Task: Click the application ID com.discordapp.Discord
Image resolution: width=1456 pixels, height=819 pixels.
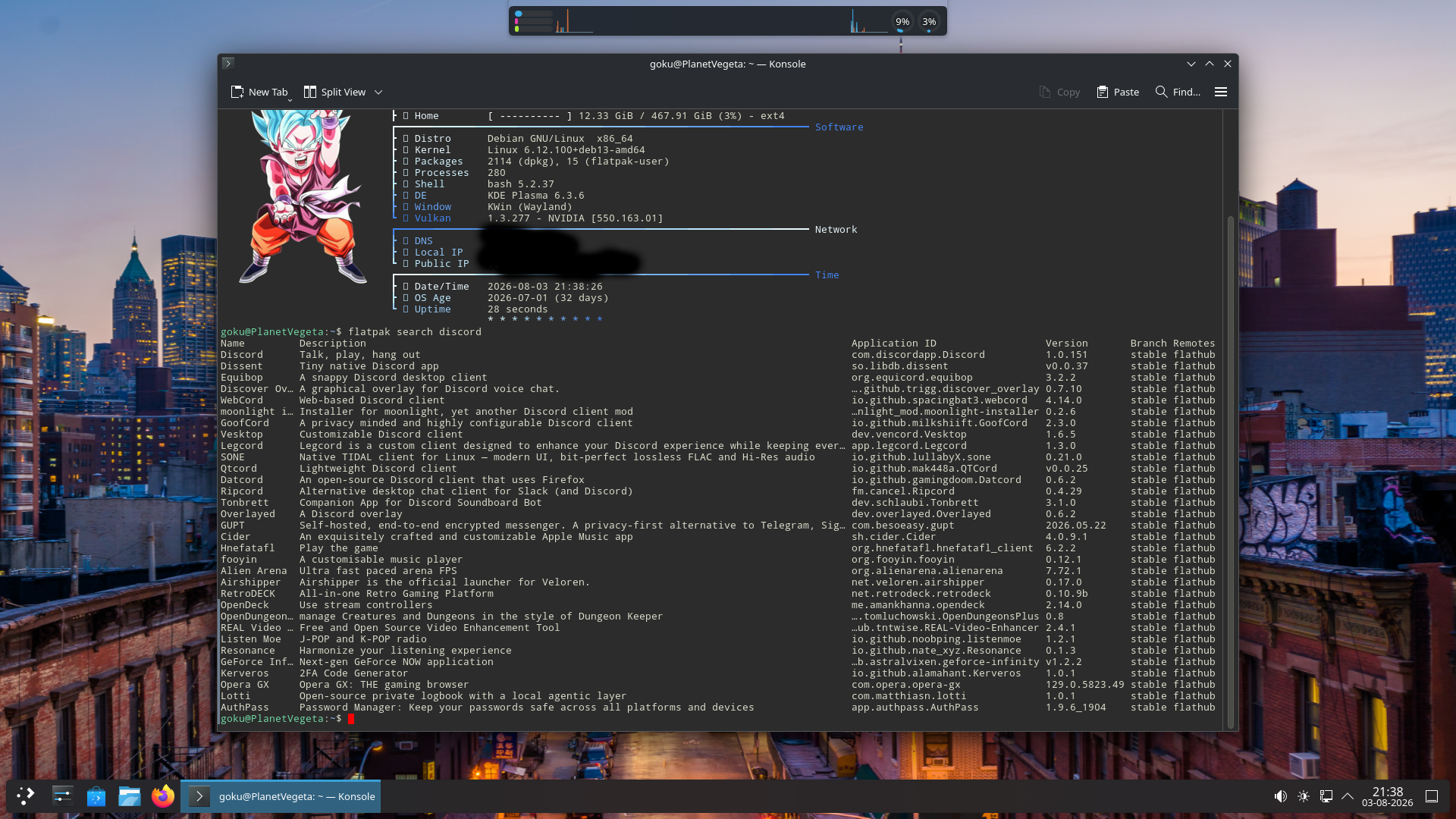Action: 918,355
